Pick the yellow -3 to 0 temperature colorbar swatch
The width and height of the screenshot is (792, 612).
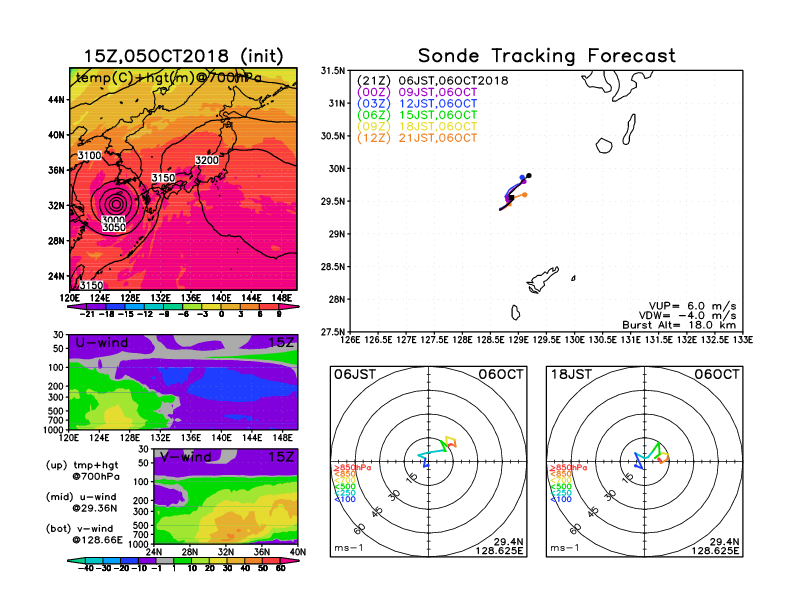coord(211,307)
